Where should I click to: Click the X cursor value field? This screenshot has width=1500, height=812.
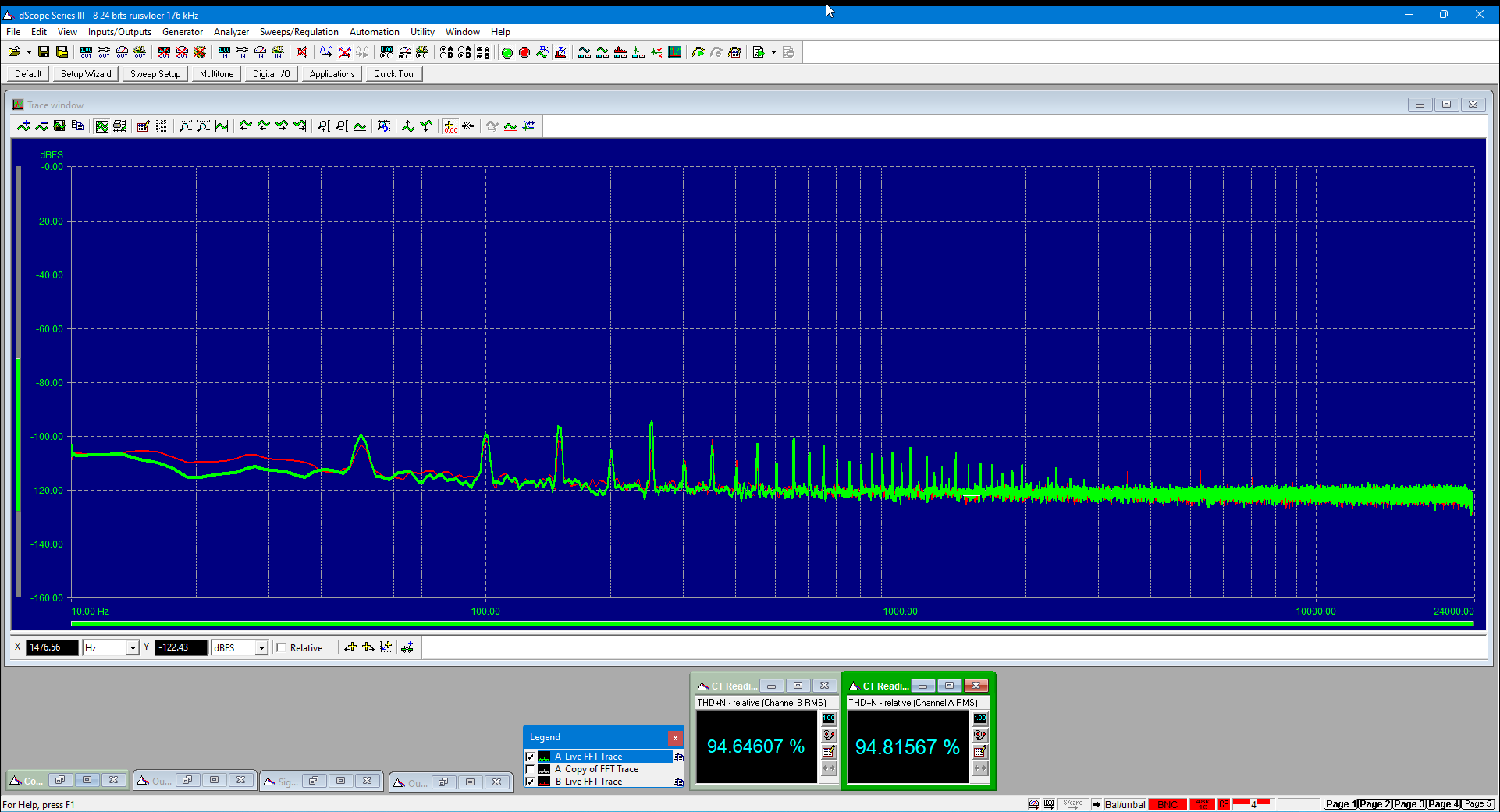click(x=52, y=647)
